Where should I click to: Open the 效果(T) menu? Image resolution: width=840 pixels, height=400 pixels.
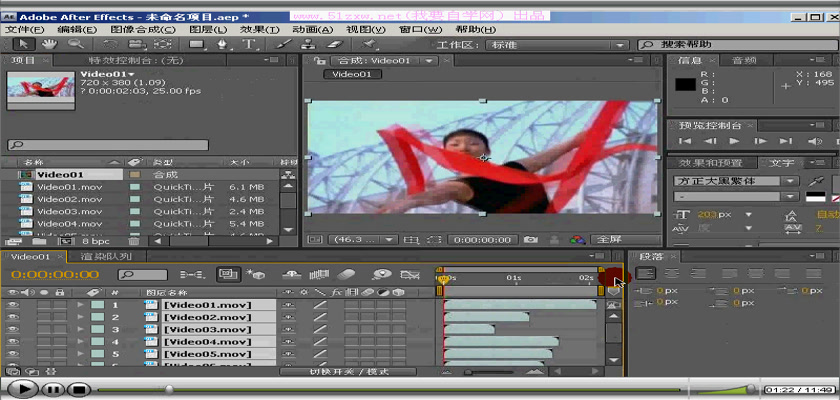click(260, 29)
